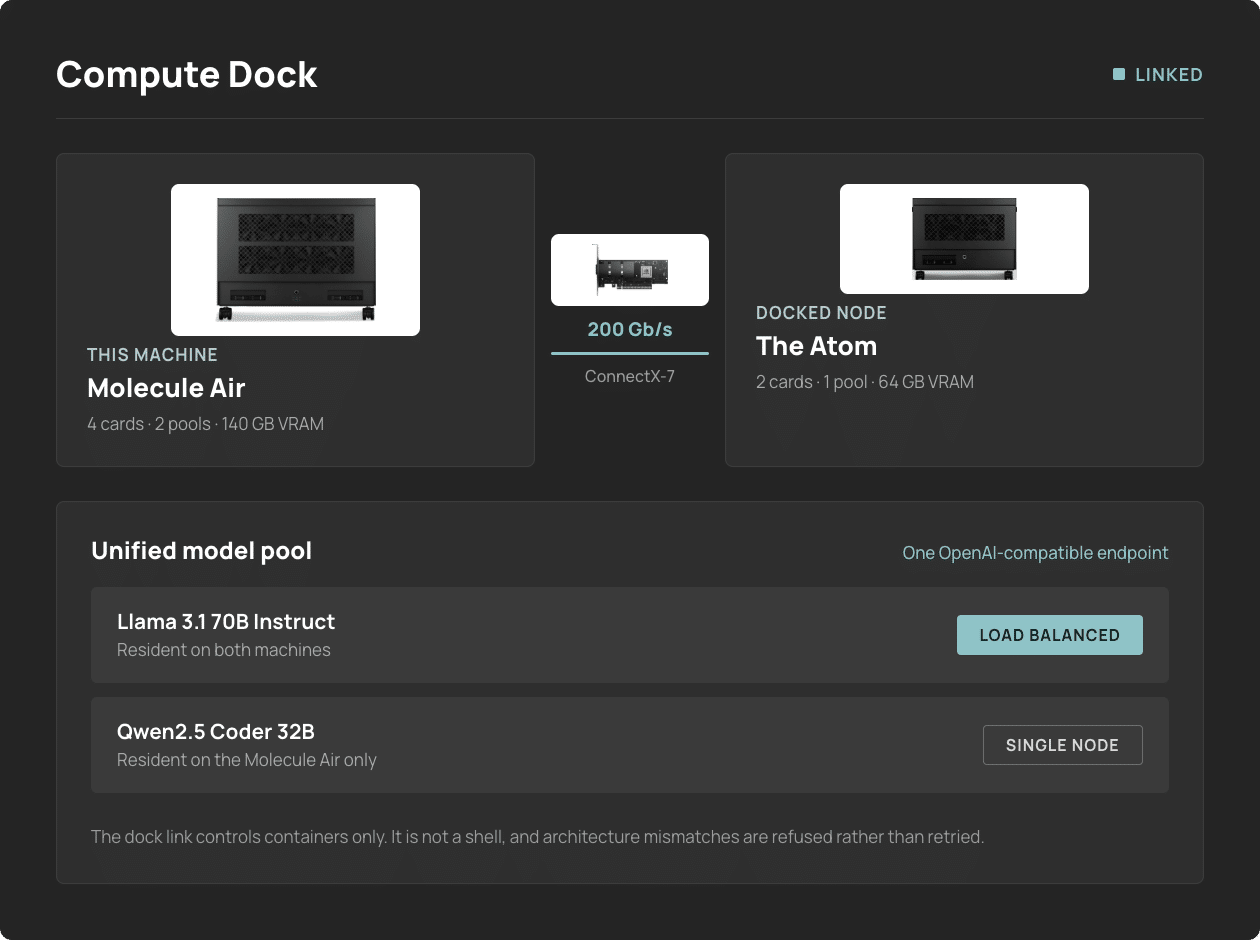Click One OpenAI-compatible endpoint link
Screen dimensions: 1260x940
pyautogui.click(x=1035, y=553)
